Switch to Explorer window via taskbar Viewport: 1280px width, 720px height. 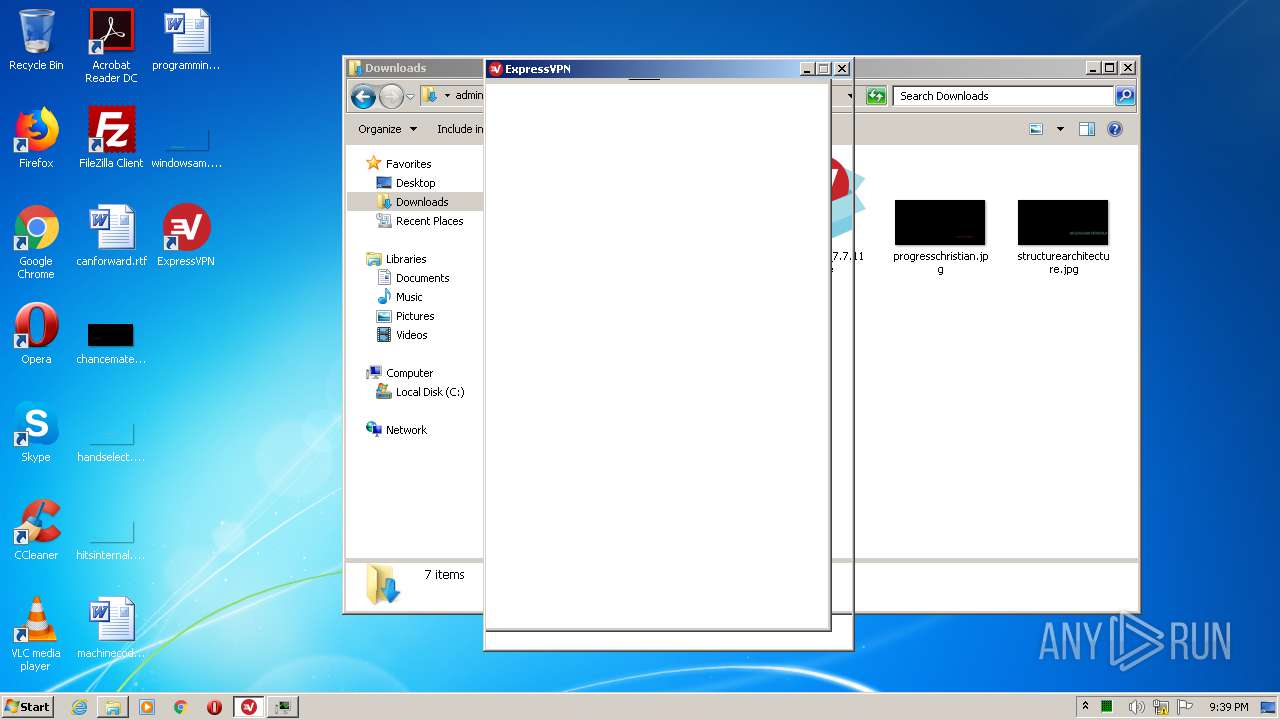click(113, 707)
